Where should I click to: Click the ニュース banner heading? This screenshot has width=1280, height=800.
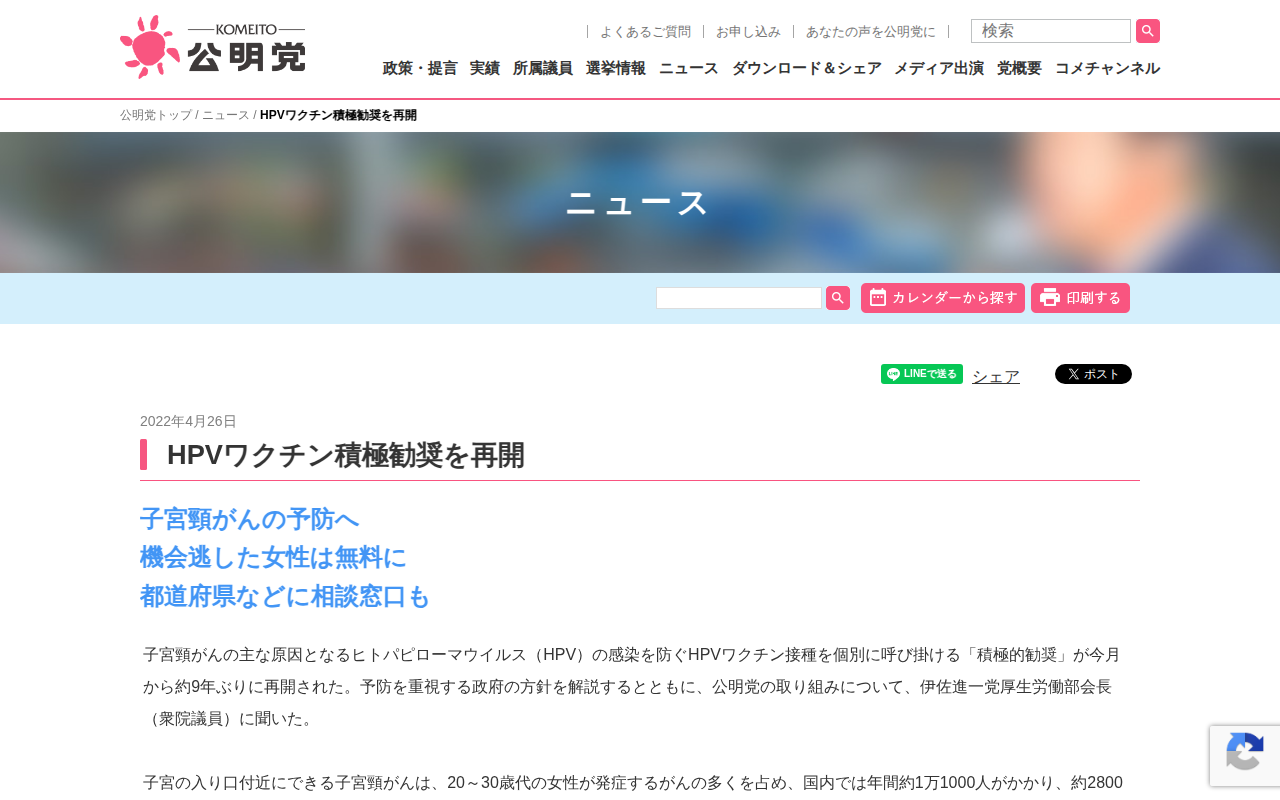pyautogui.click(x=638, y=203)
